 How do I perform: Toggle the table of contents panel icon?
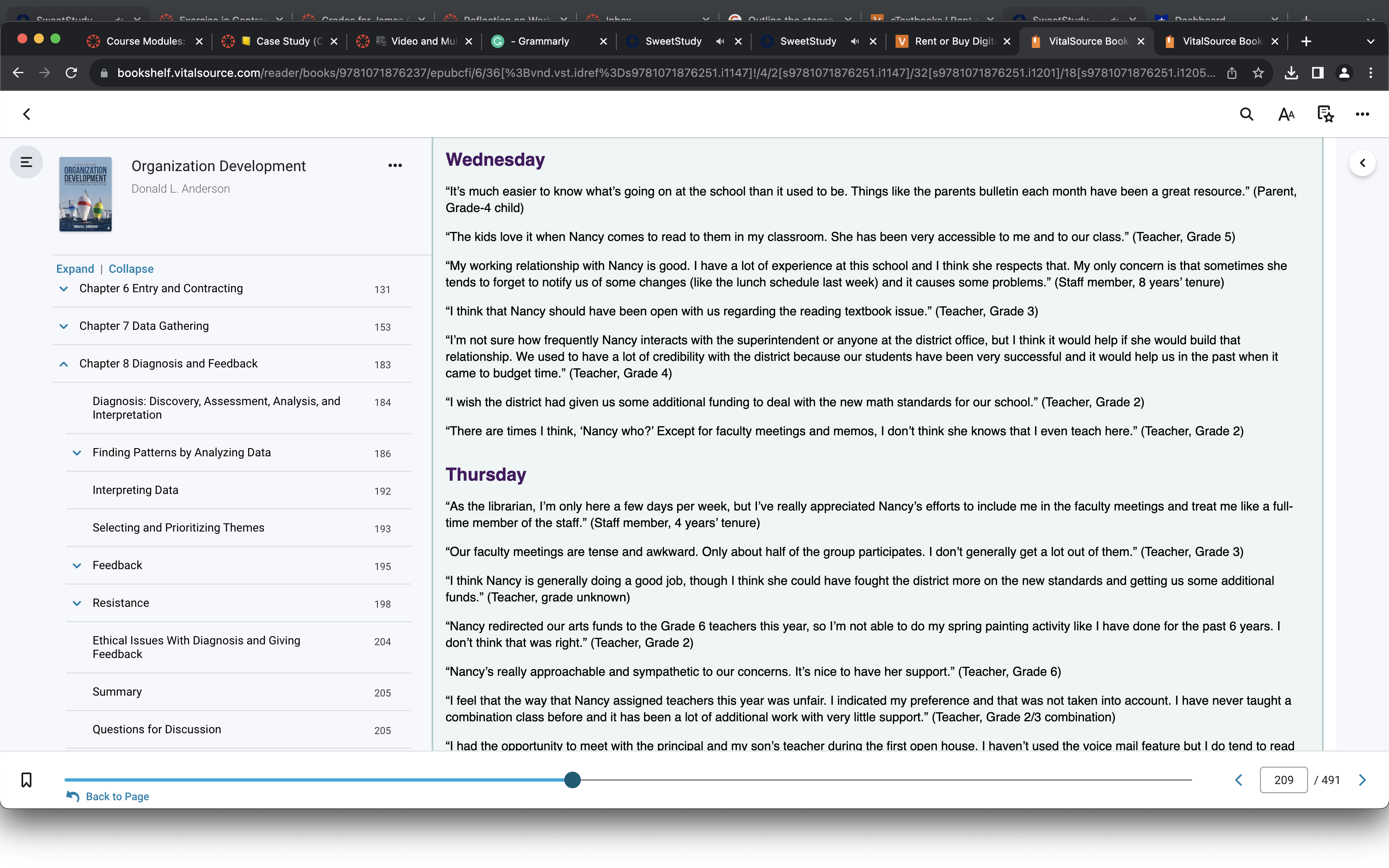coord(26,162)
